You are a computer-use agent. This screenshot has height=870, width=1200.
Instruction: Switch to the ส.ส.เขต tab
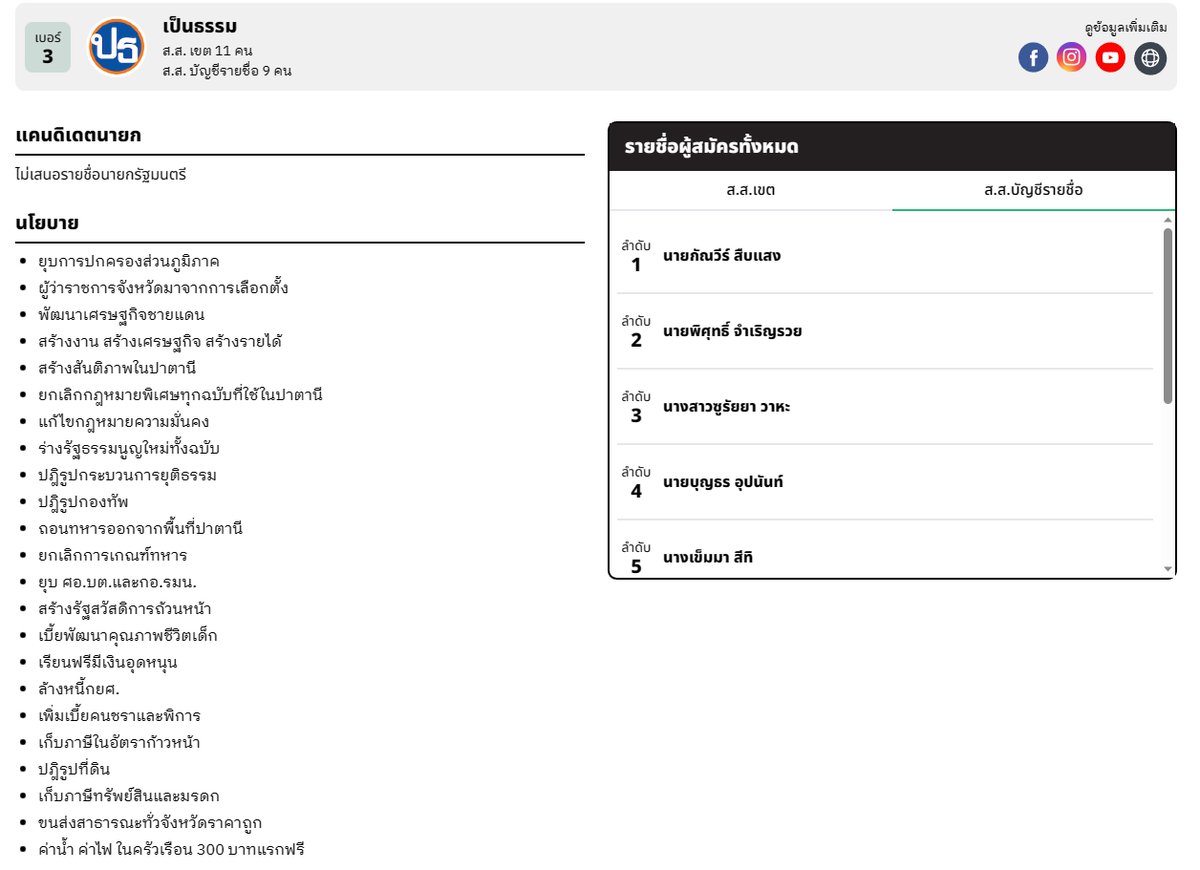(750, 190)
